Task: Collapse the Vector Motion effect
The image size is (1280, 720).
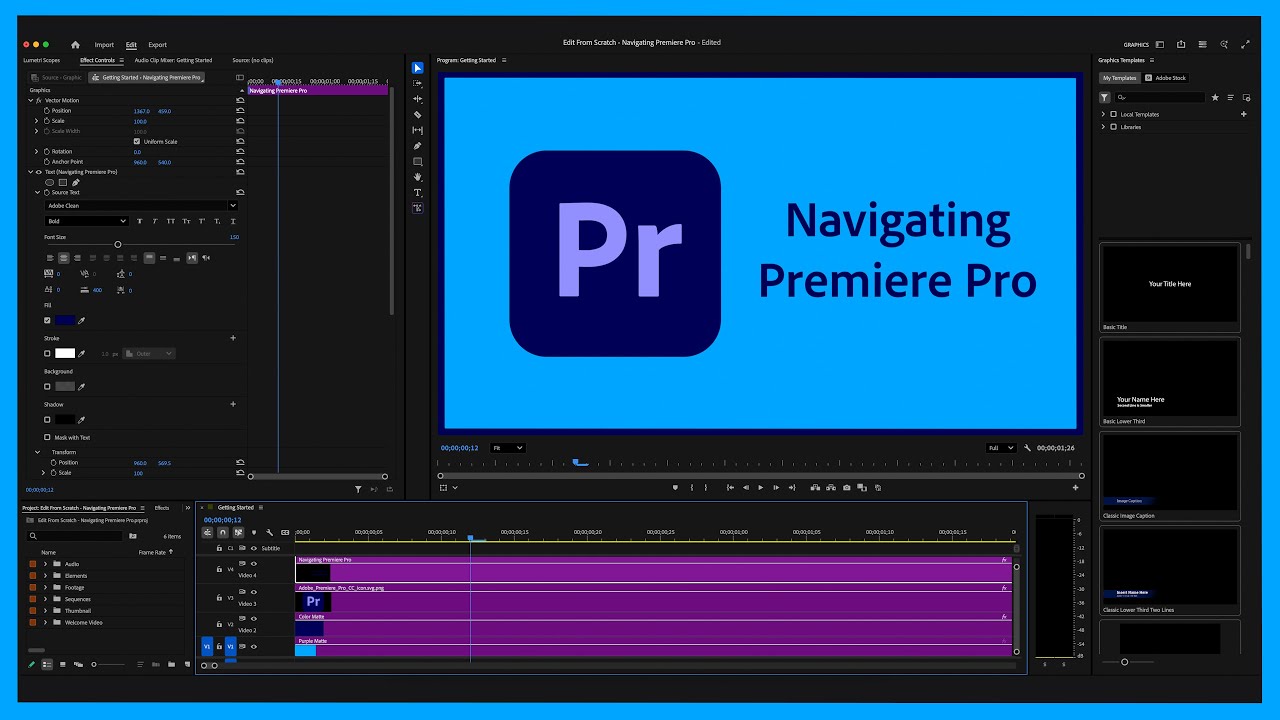Action: [x=31, y=100]
